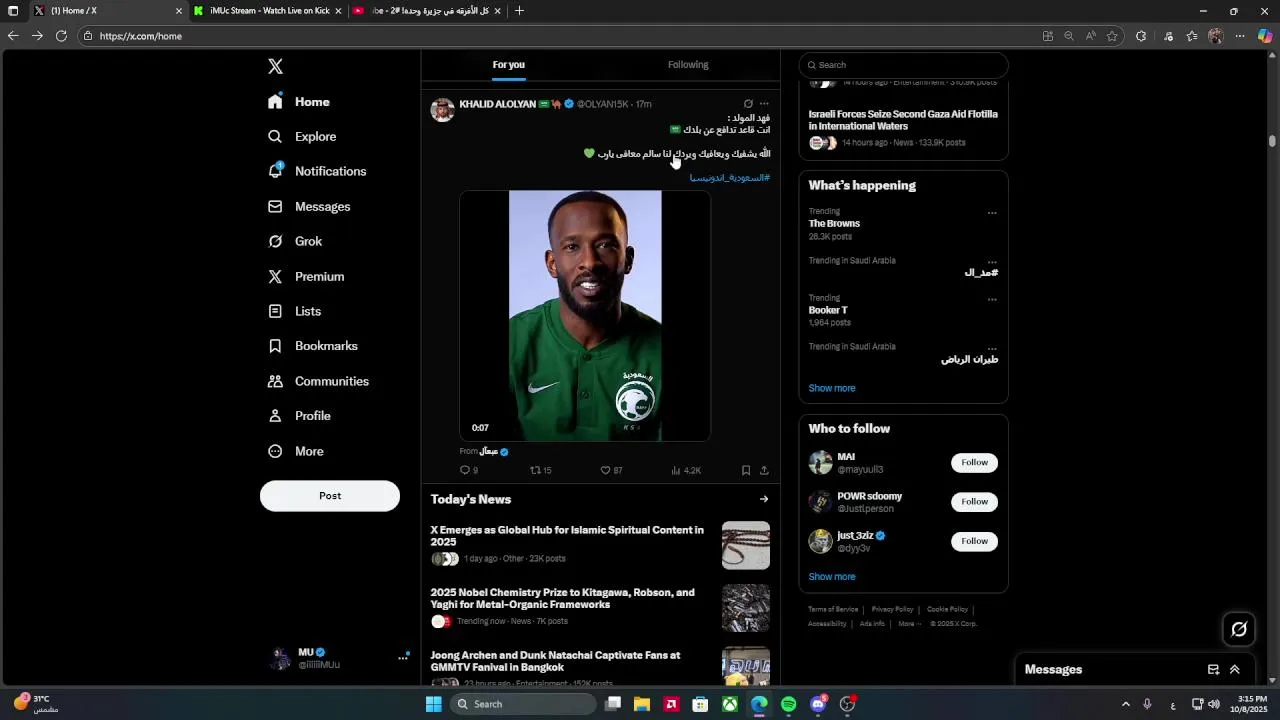
Task: Open news about Islamic Spiritual Content
Action: click(x=600, y=545)
